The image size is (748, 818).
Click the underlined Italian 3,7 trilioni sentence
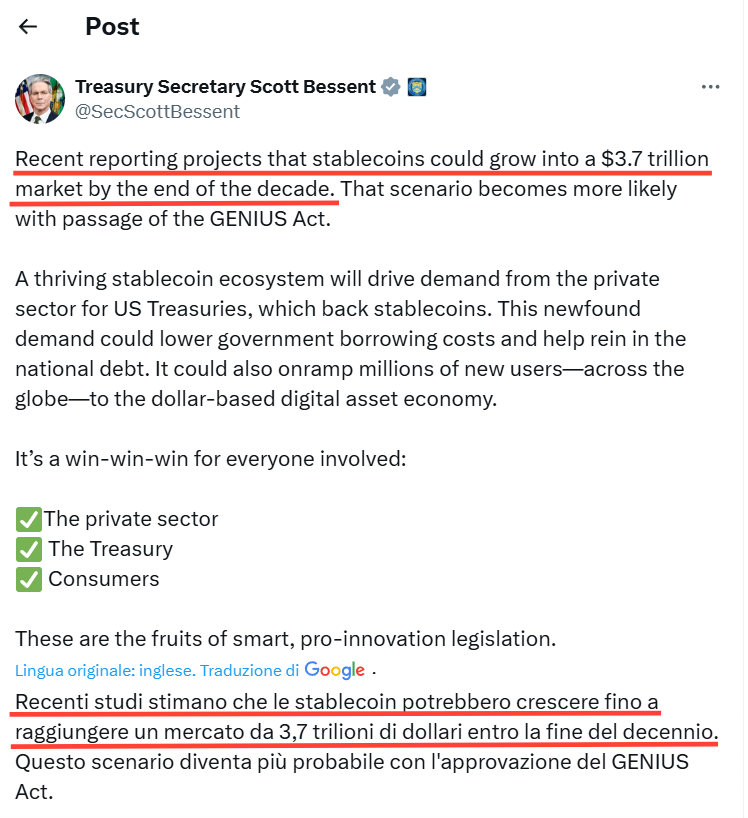[366, 717]
